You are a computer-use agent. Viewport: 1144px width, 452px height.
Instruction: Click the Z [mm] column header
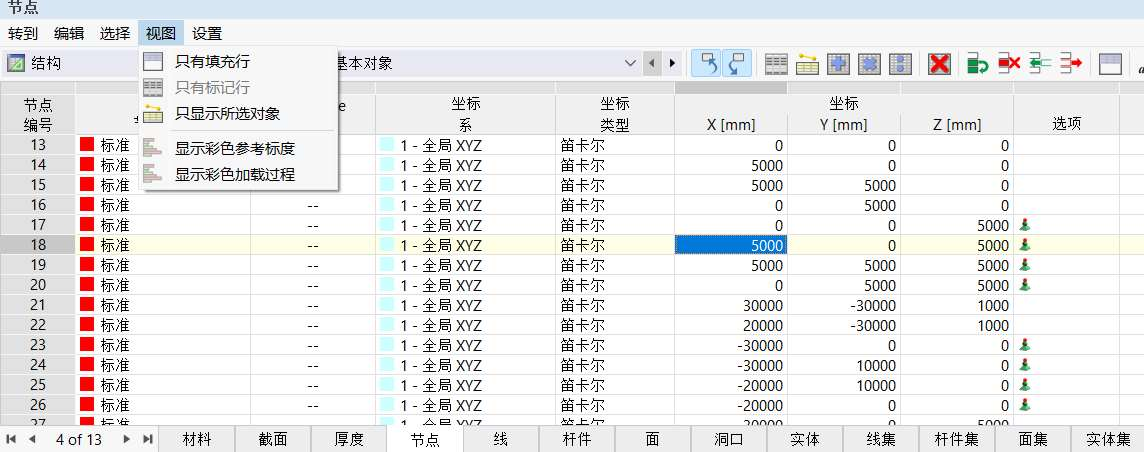[x=957, y=125]
